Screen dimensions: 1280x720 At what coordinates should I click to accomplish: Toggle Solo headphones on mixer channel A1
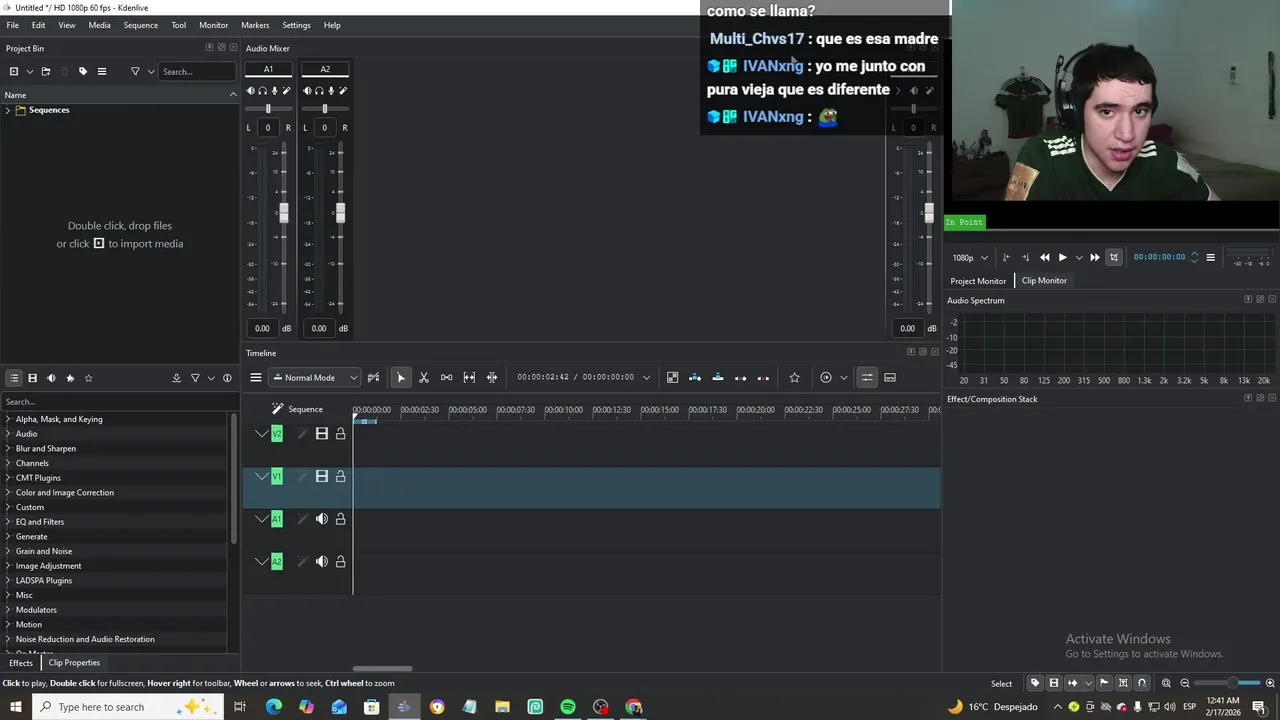[263, 91]
